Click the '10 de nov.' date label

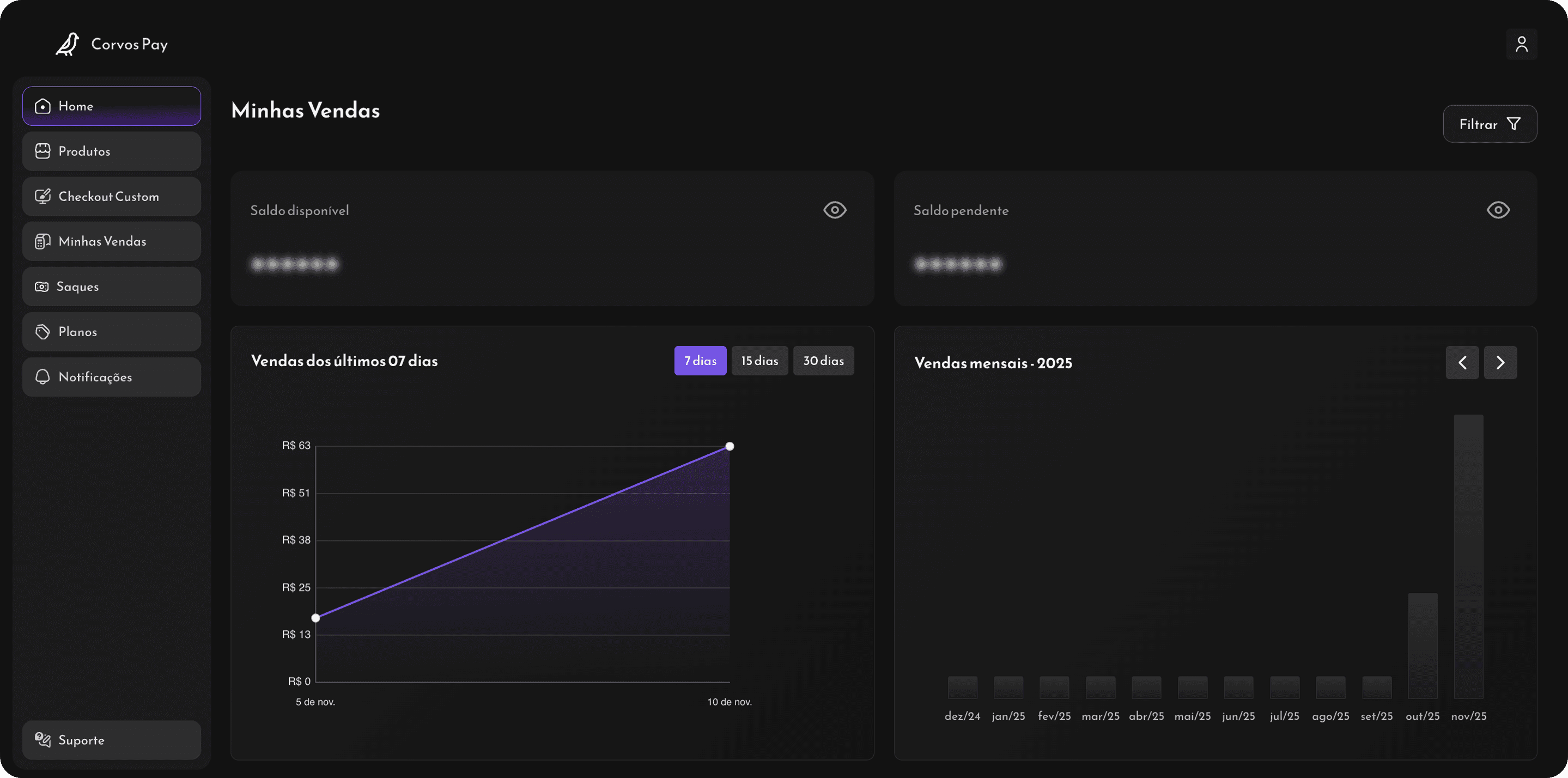click(729, 702)
